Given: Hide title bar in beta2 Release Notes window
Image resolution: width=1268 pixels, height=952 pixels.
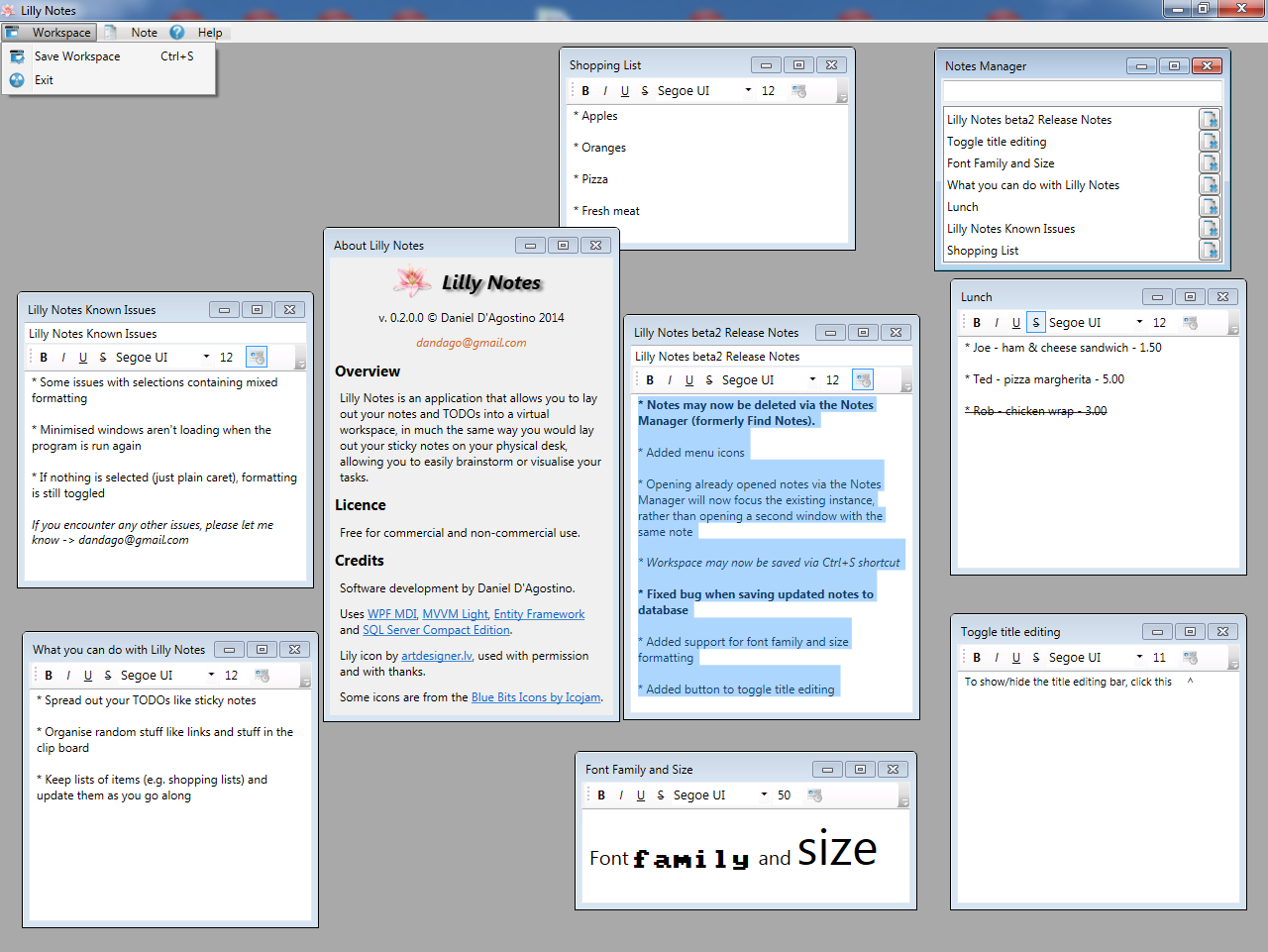Looking at the screenshot, I should tap(863, 380).
